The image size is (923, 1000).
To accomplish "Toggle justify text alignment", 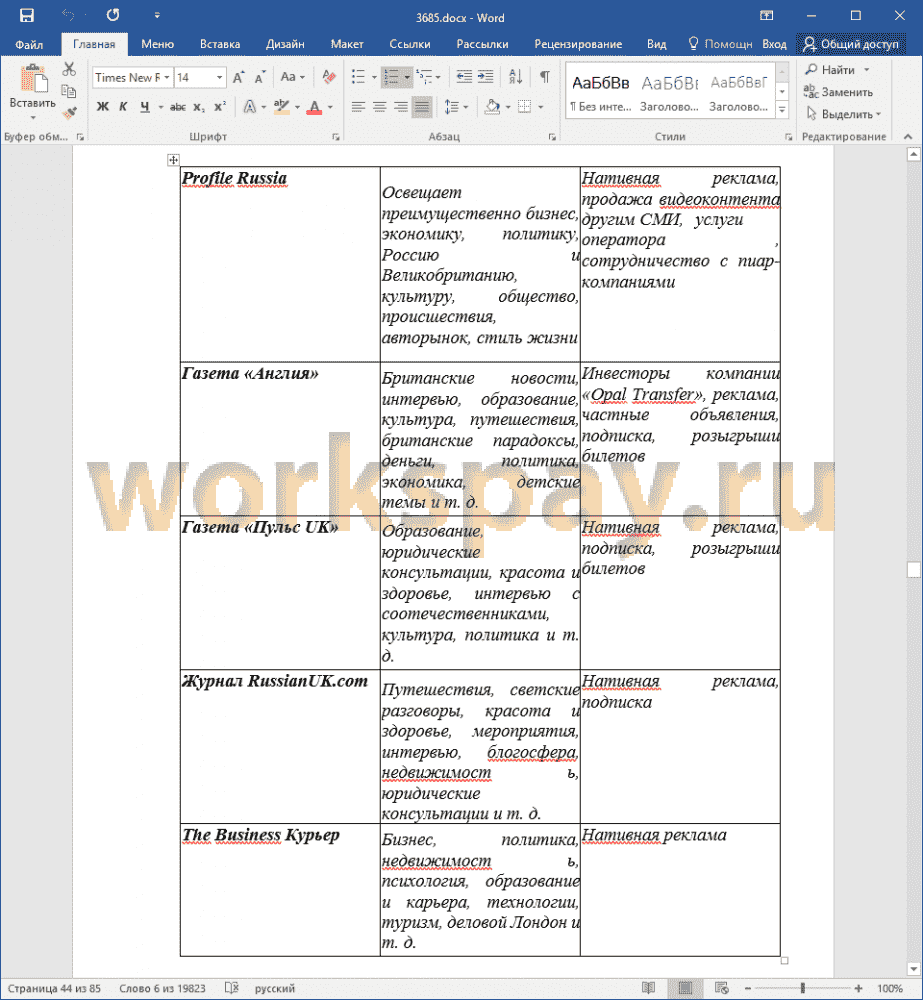I will [x=422, y=107].
